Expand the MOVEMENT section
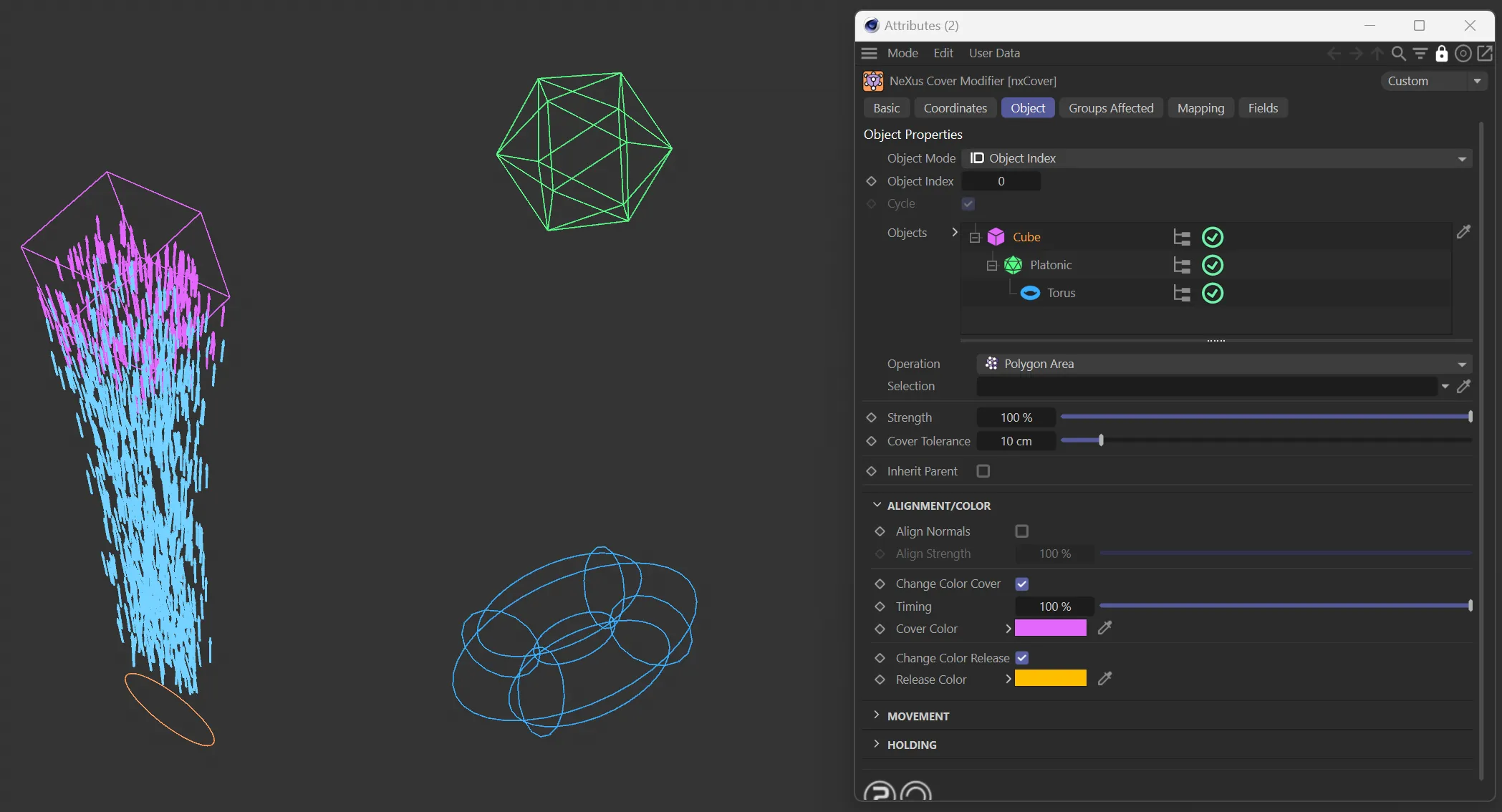The image size is (1502, 812). click(918, 716)
